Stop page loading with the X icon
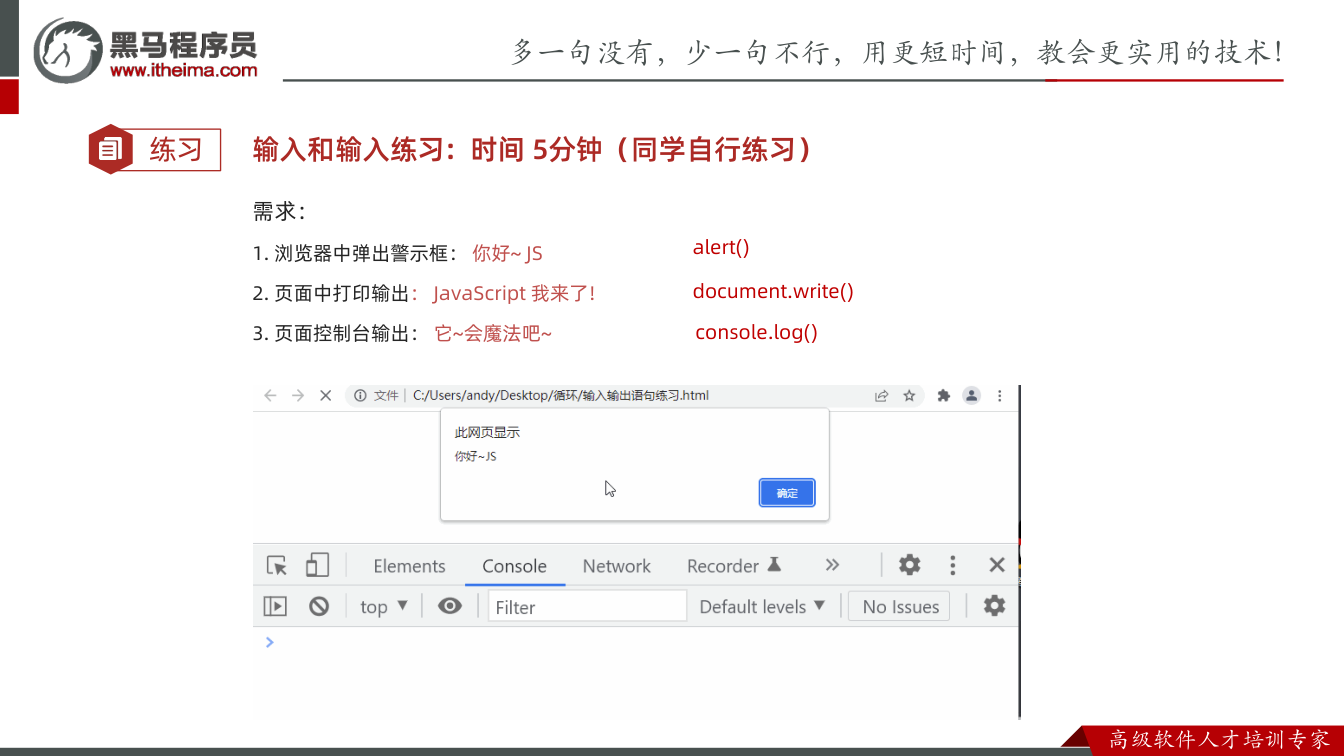 (325, 396)
